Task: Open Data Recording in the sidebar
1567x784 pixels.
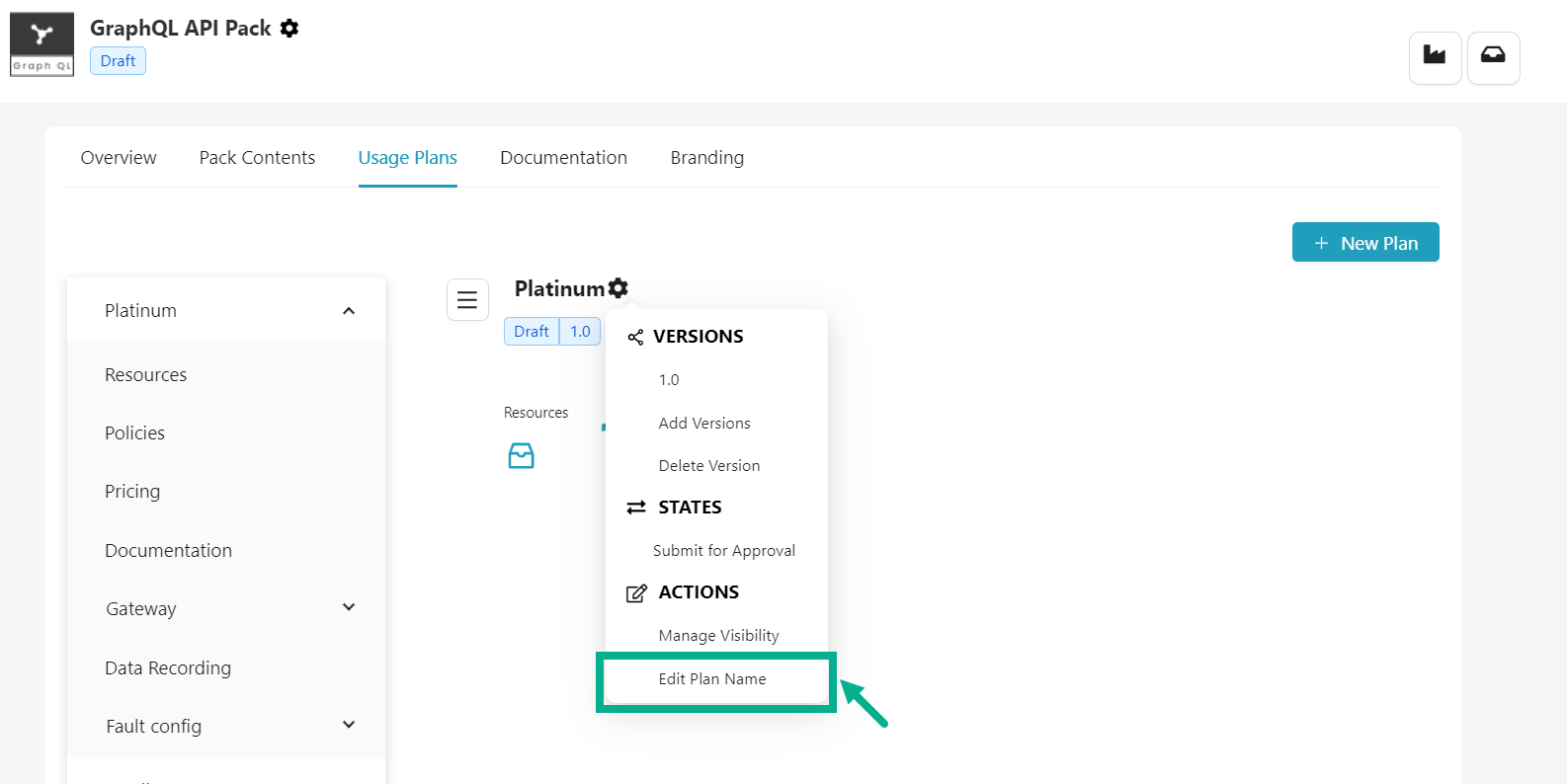Action: coord(168,668)
